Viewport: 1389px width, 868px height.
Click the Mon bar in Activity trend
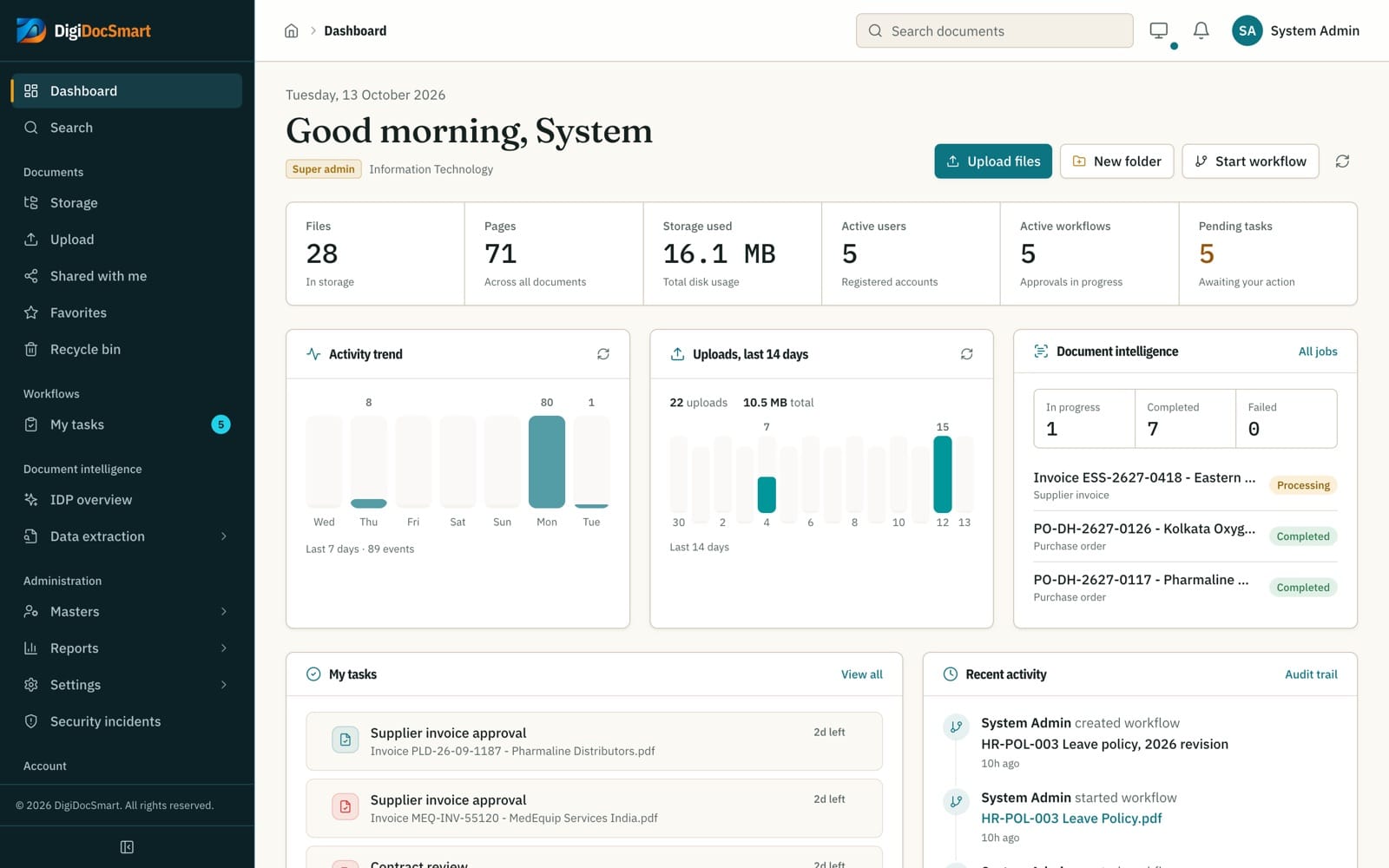coord(547,462)
